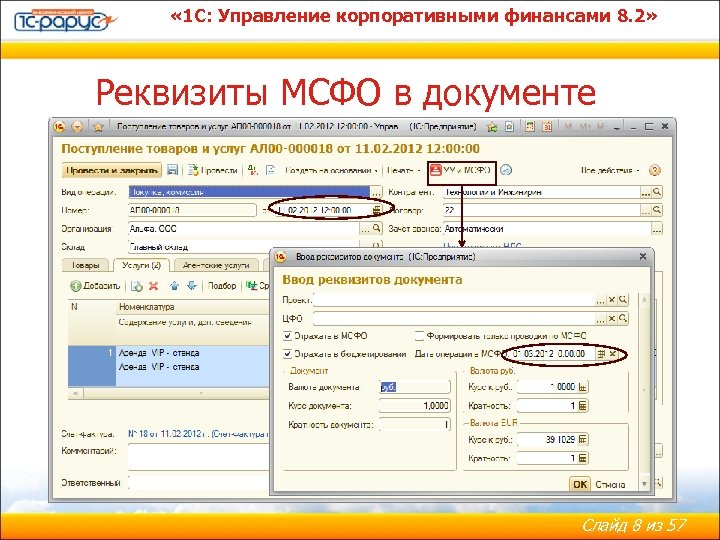Open the calculator for Валюта руб. Курс к руб.
Screen dimensions: 720x540
tap(582, 387)
